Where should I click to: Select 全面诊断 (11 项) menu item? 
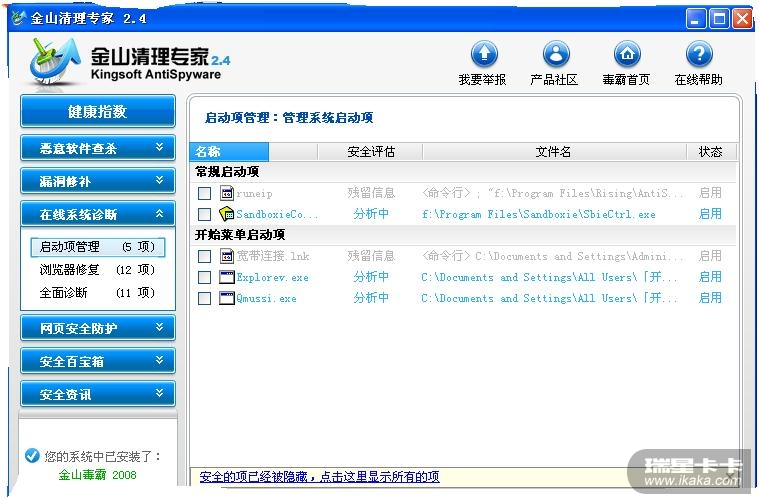97,293
